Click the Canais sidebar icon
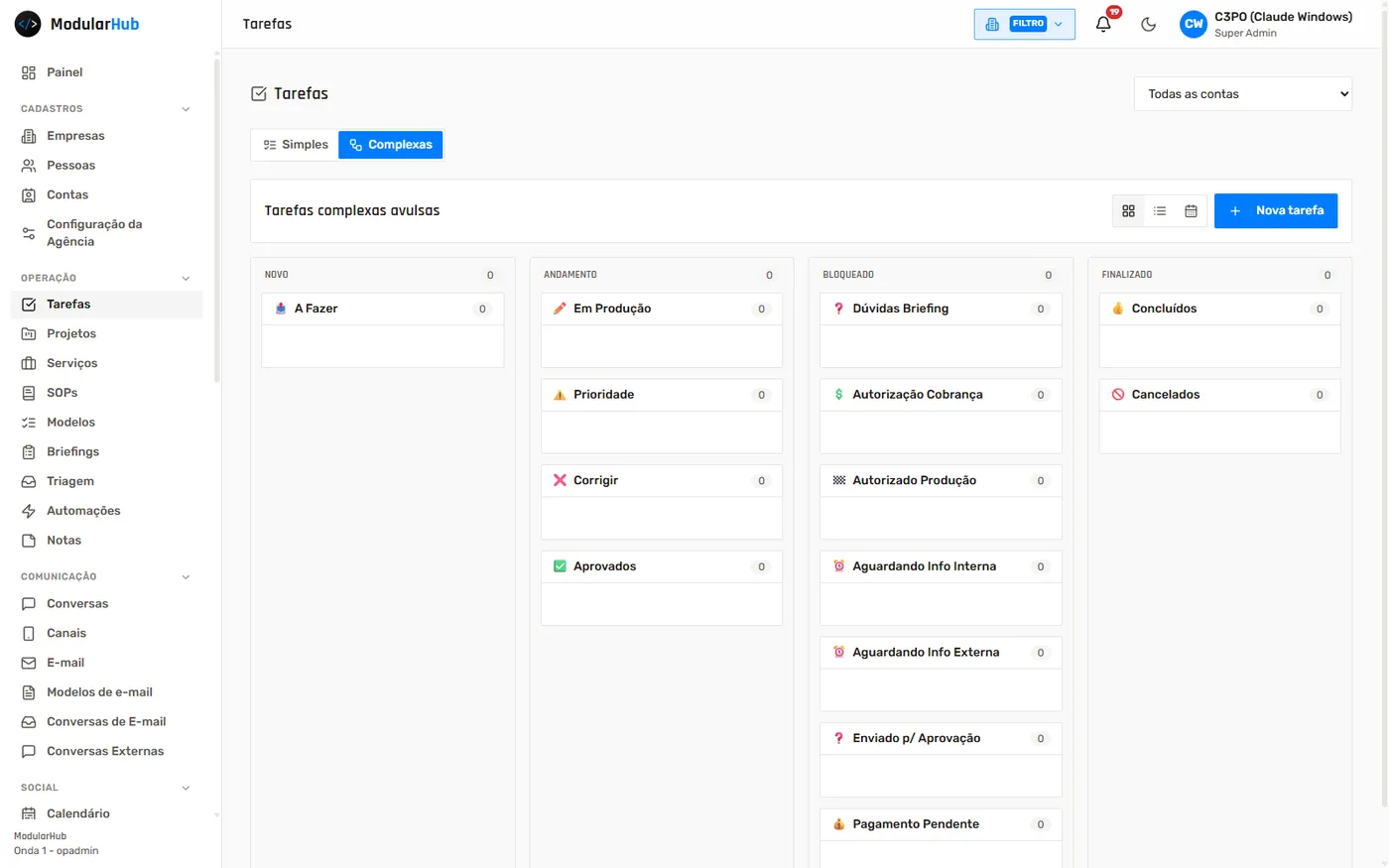Image resolution: width=1389 pixels, height=868 pixels. pos(29,634)
